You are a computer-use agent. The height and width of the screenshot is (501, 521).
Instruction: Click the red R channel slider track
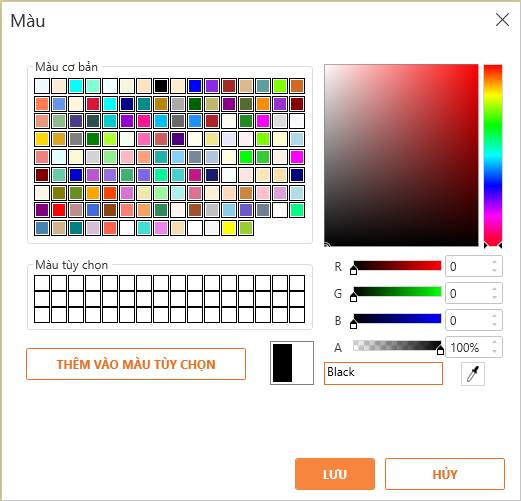click(x=397, y=266)
